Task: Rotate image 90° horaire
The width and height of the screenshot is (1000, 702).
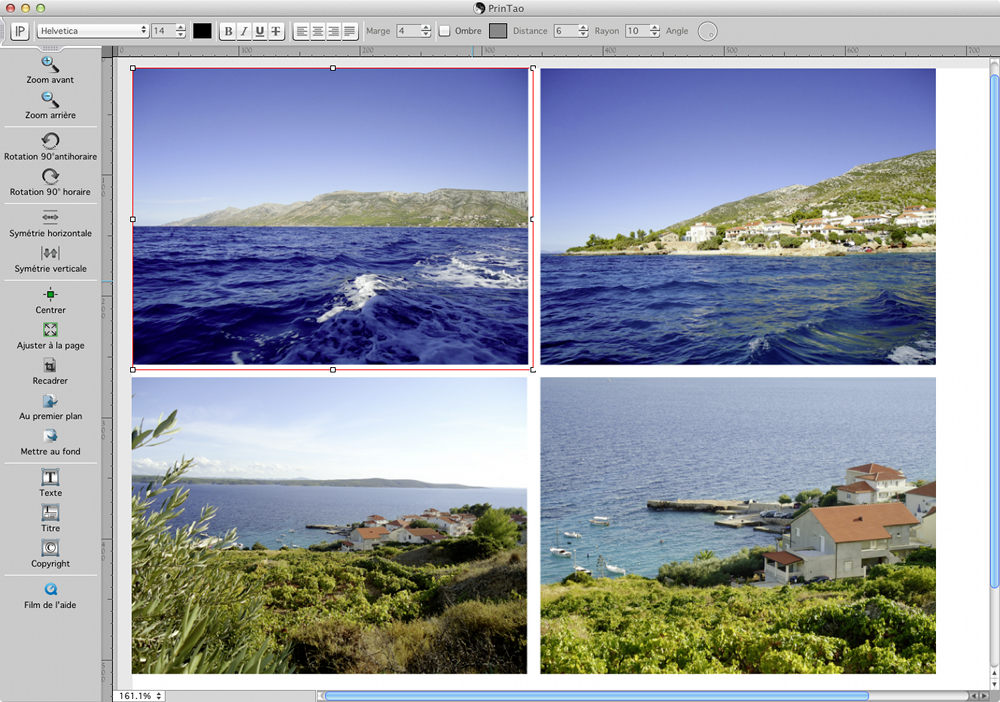Action: point(50,176)
